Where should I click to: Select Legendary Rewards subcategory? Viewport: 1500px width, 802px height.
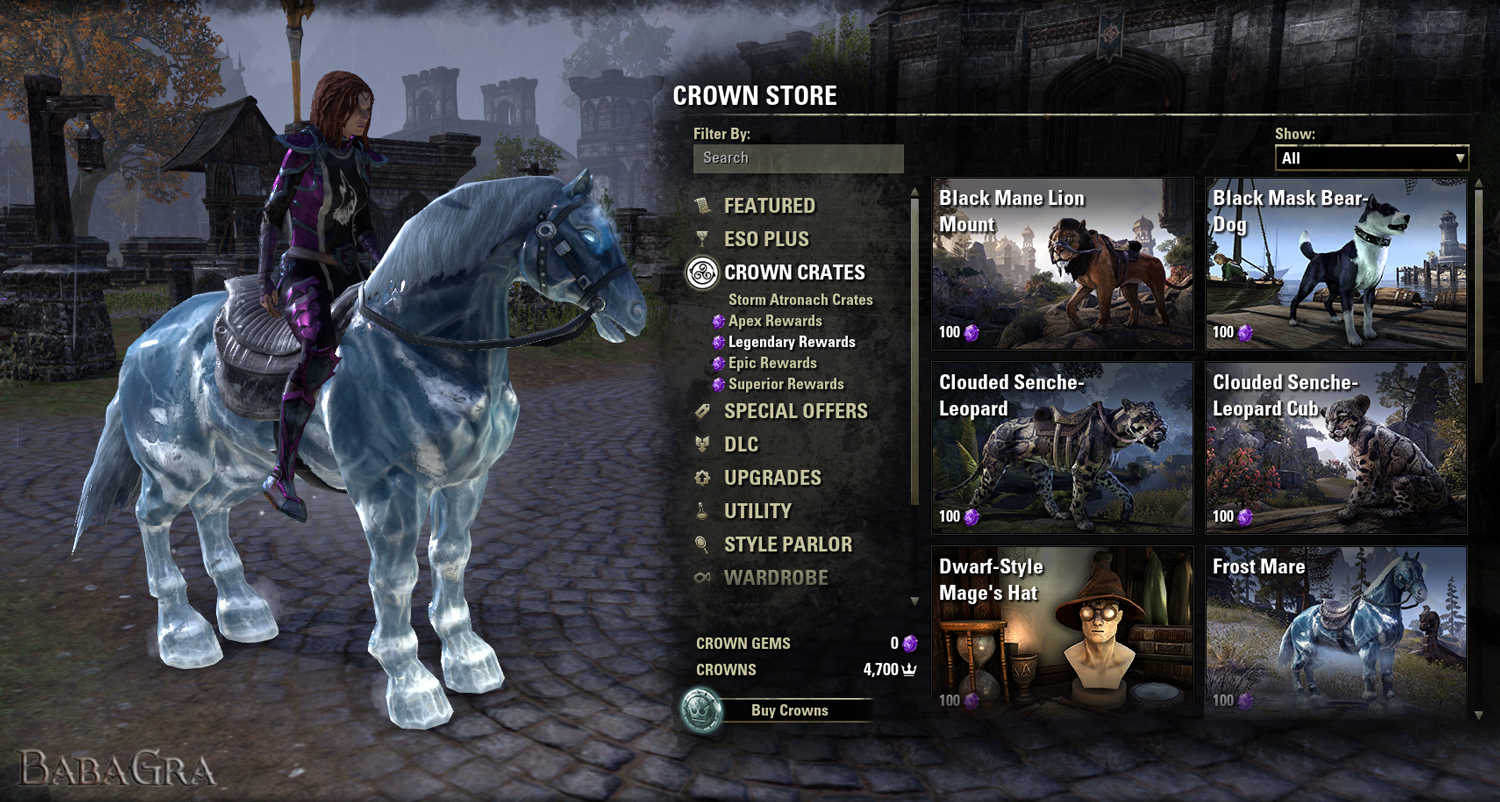click(792, 342)
